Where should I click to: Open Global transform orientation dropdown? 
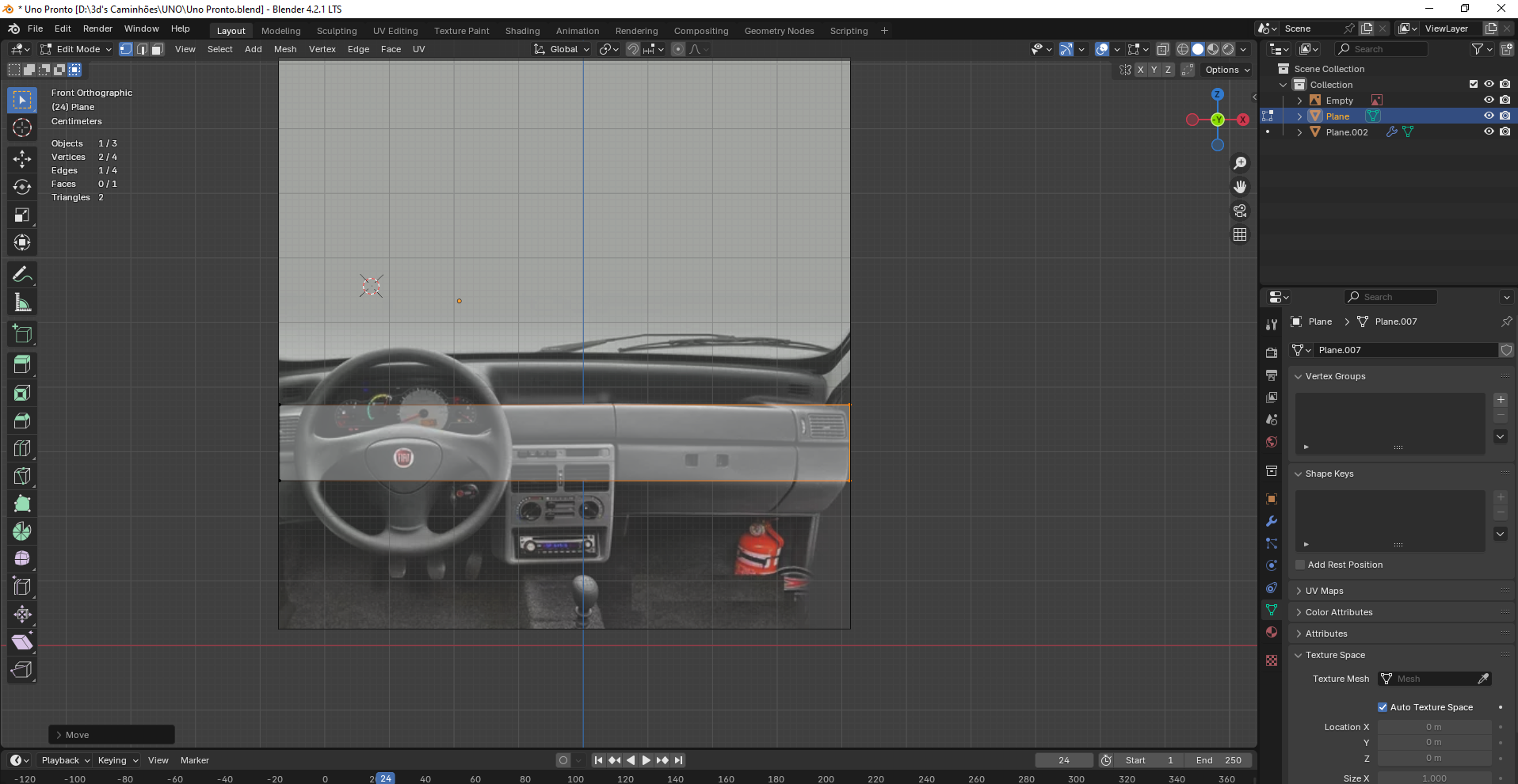click(563, 49)
